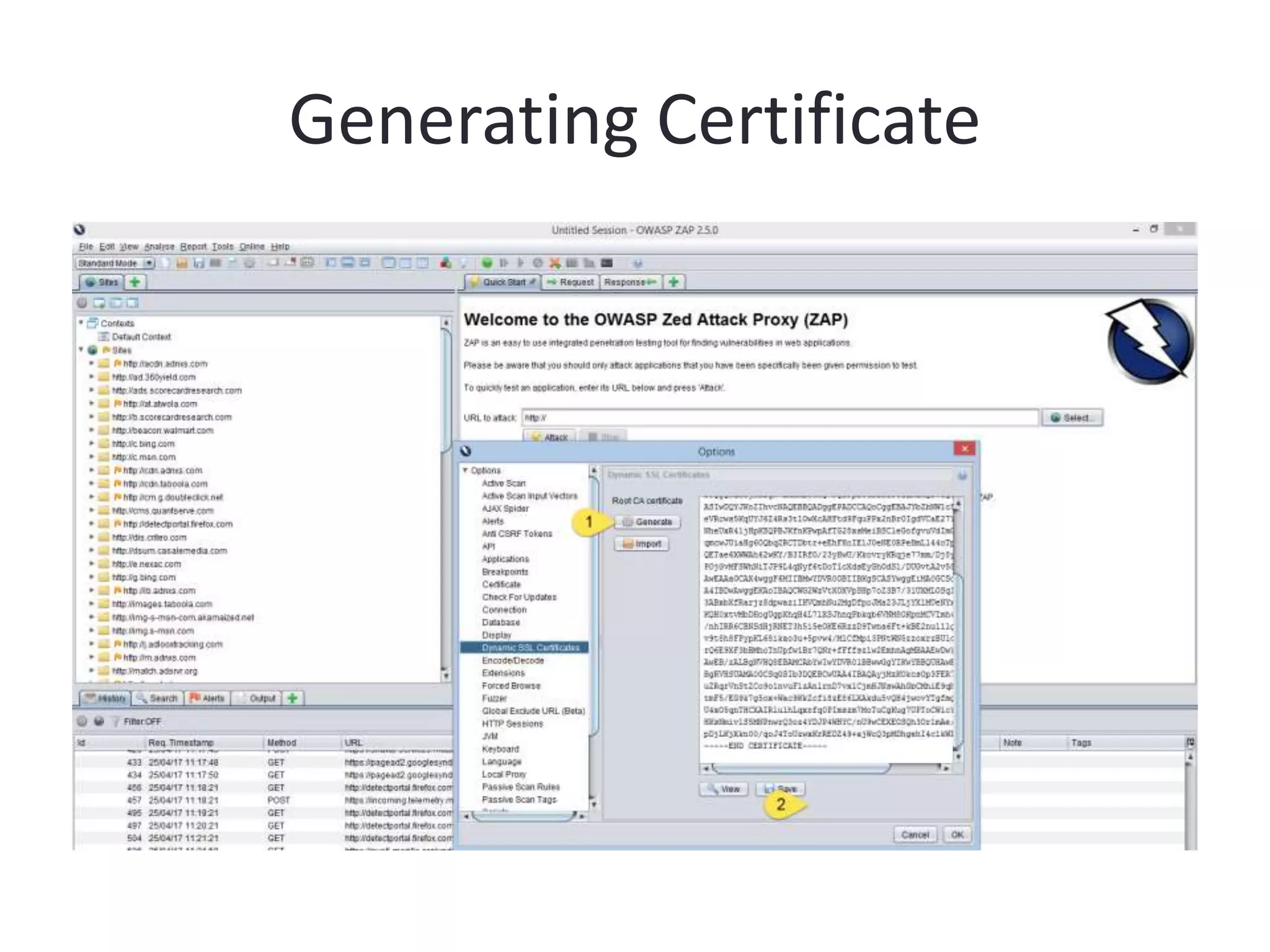Expand the http://c.msn.com site node
This screenshot has width=1270, height=952.
pos(91,457)
